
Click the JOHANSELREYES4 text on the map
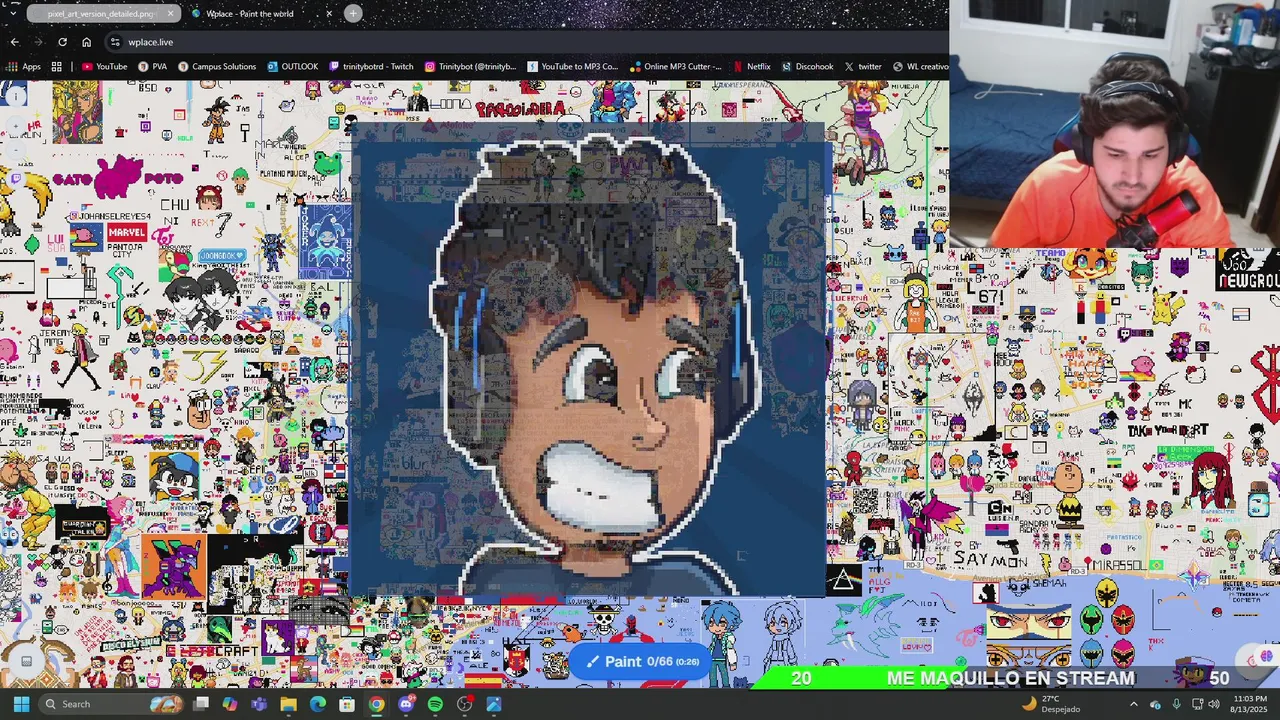[x=110, y=216]
